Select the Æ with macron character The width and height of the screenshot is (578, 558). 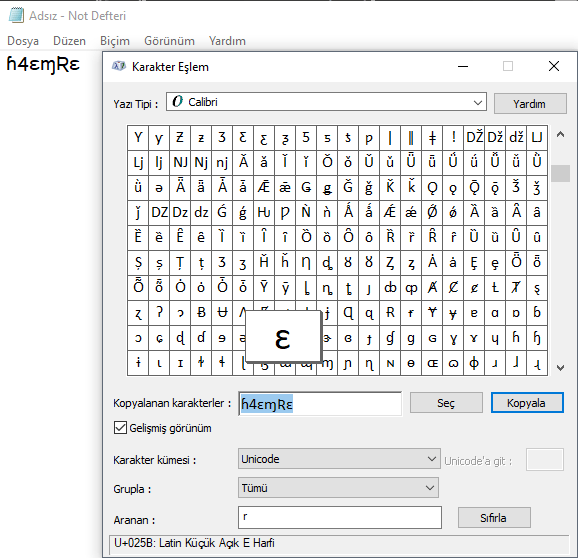(x=264, y=188)
